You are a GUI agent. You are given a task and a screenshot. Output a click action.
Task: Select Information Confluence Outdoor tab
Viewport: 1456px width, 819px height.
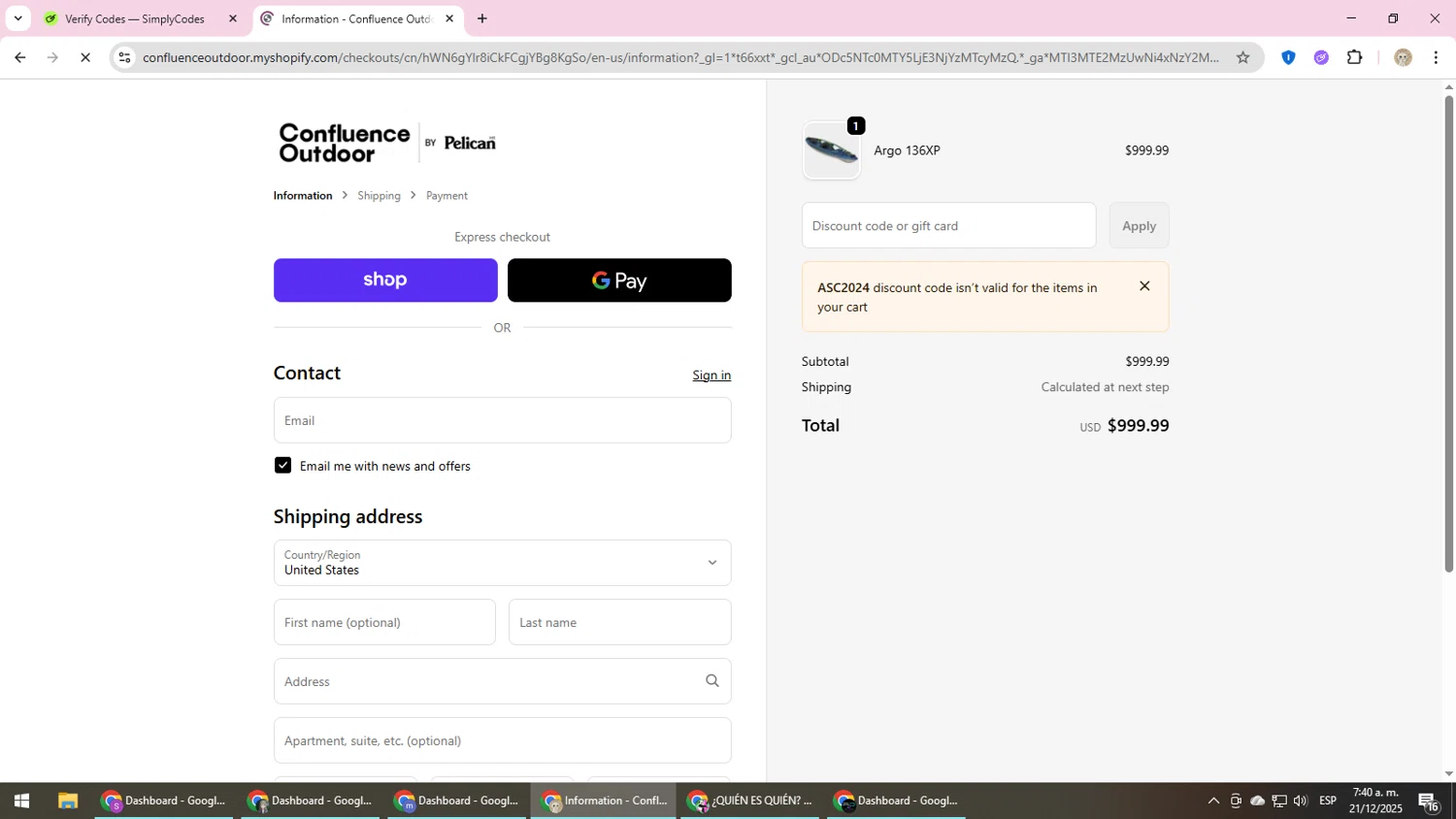(355, 18)
